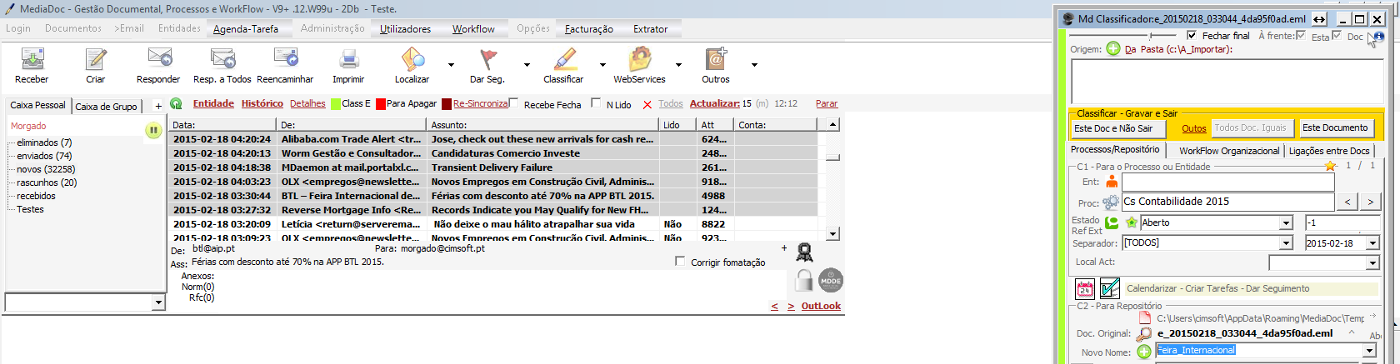Screen dimensions: 1400x364
Task: Enable the Corrigir fomatação checkbox
Action: [681, 262]
